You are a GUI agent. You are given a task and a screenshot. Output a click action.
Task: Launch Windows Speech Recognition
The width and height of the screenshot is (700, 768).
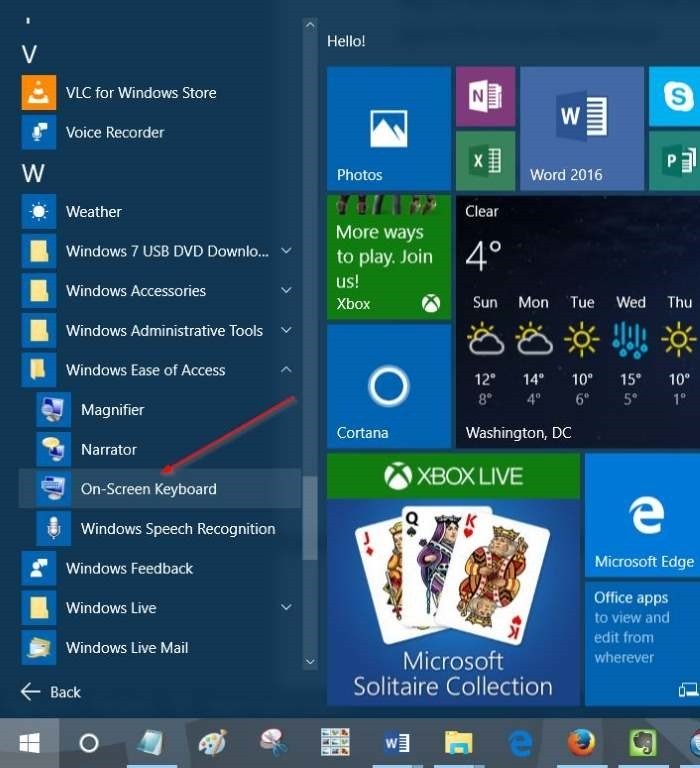click(177, 529)
